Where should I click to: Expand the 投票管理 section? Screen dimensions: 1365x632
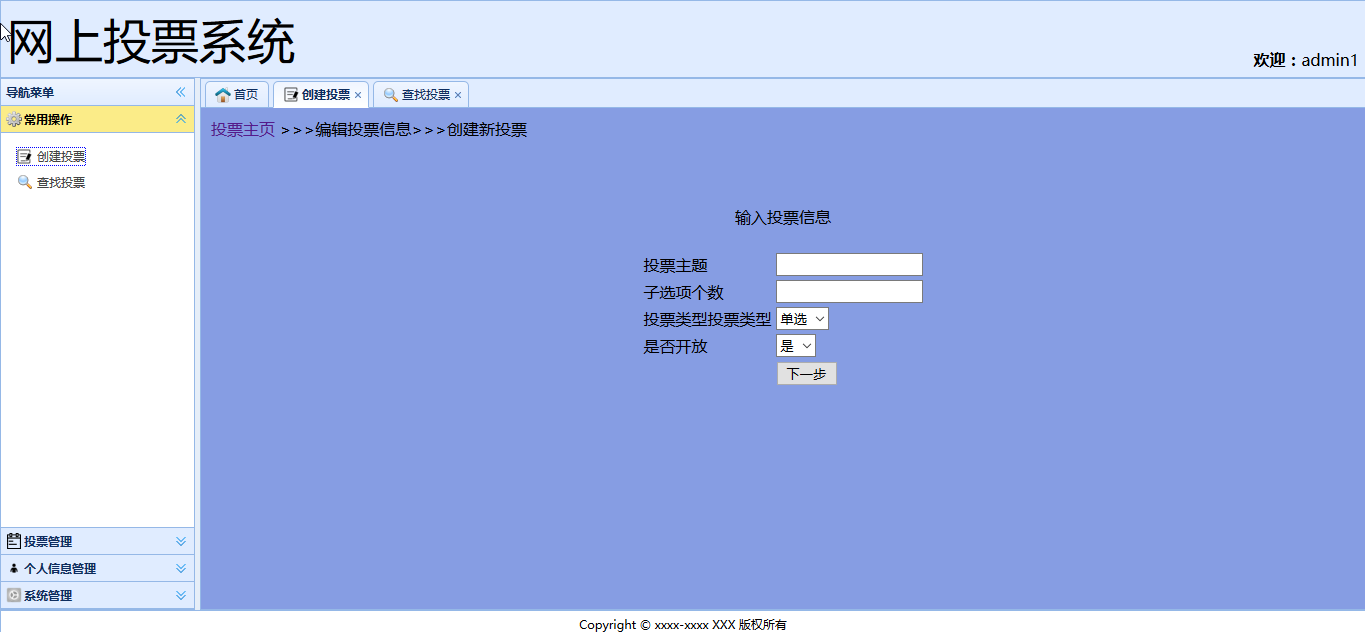(181, 541)
